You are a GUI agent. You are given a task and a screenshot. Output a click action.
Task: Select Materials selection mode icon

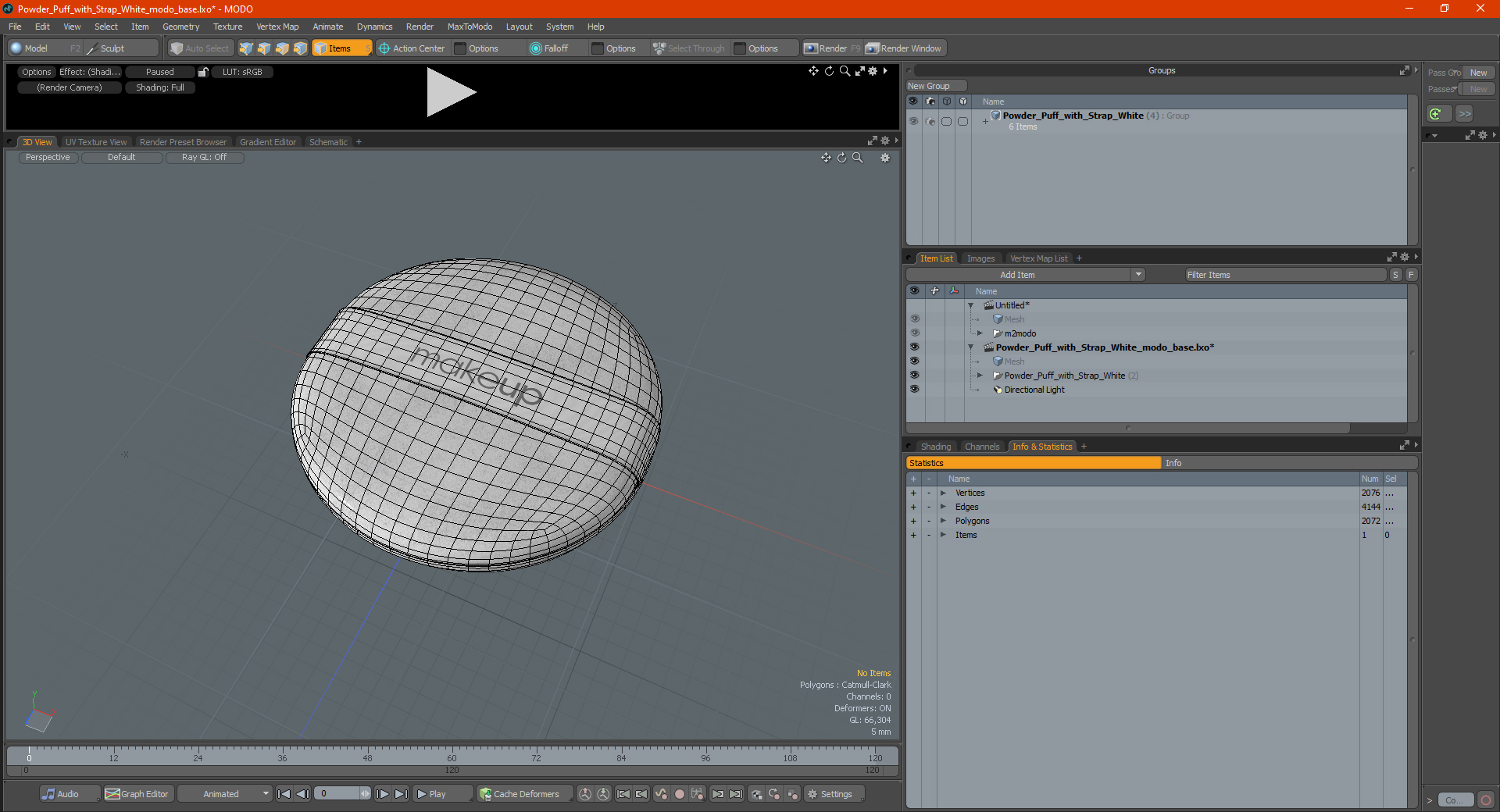tap(300, 48)
